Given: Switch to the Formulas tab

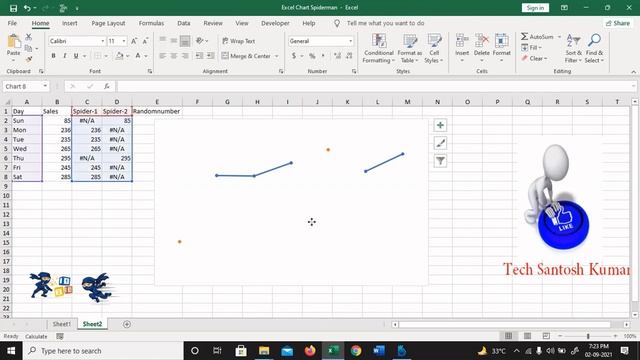Looking at the screenshot, I should pos(151,23).
